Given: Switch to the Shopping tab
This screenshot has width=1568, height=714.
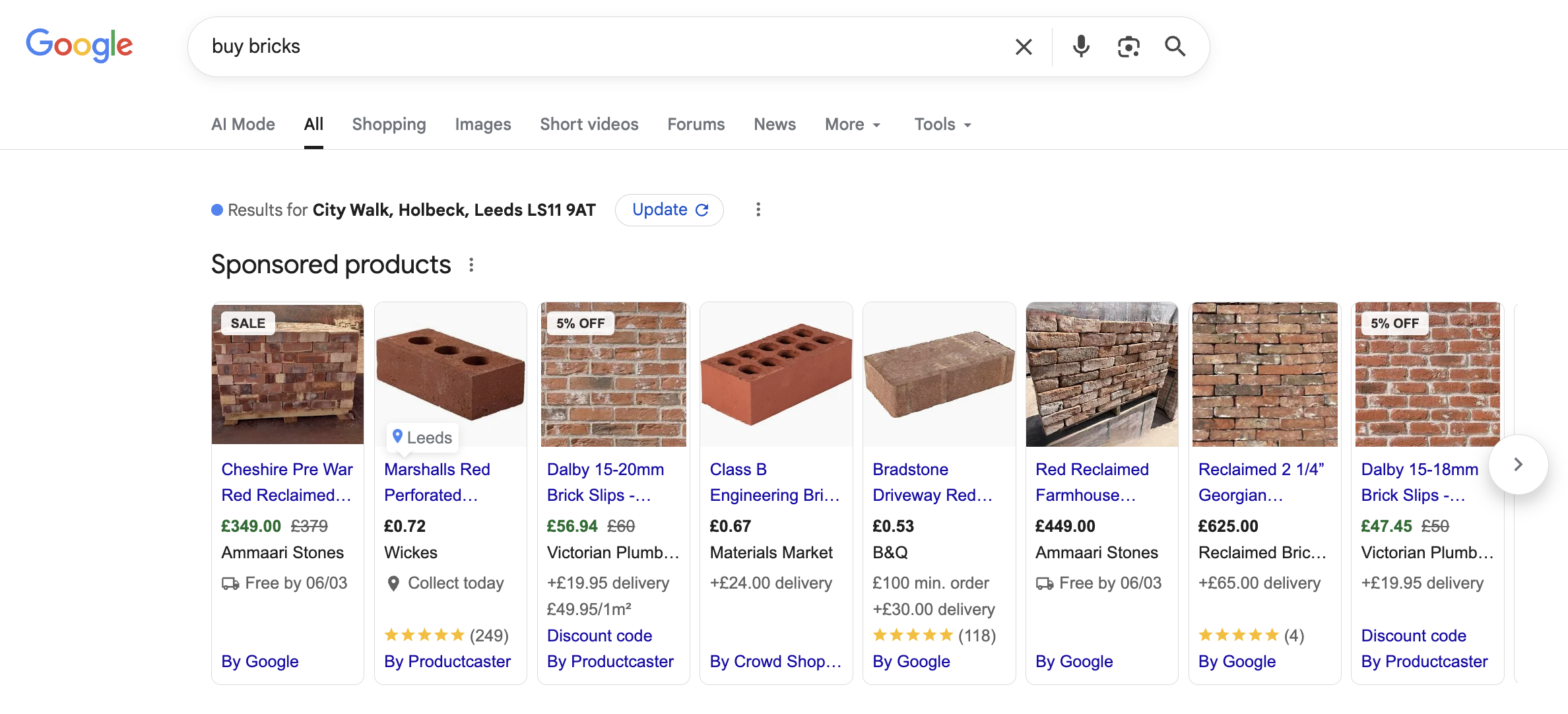Looking at the screenshot, I should 389,124.
